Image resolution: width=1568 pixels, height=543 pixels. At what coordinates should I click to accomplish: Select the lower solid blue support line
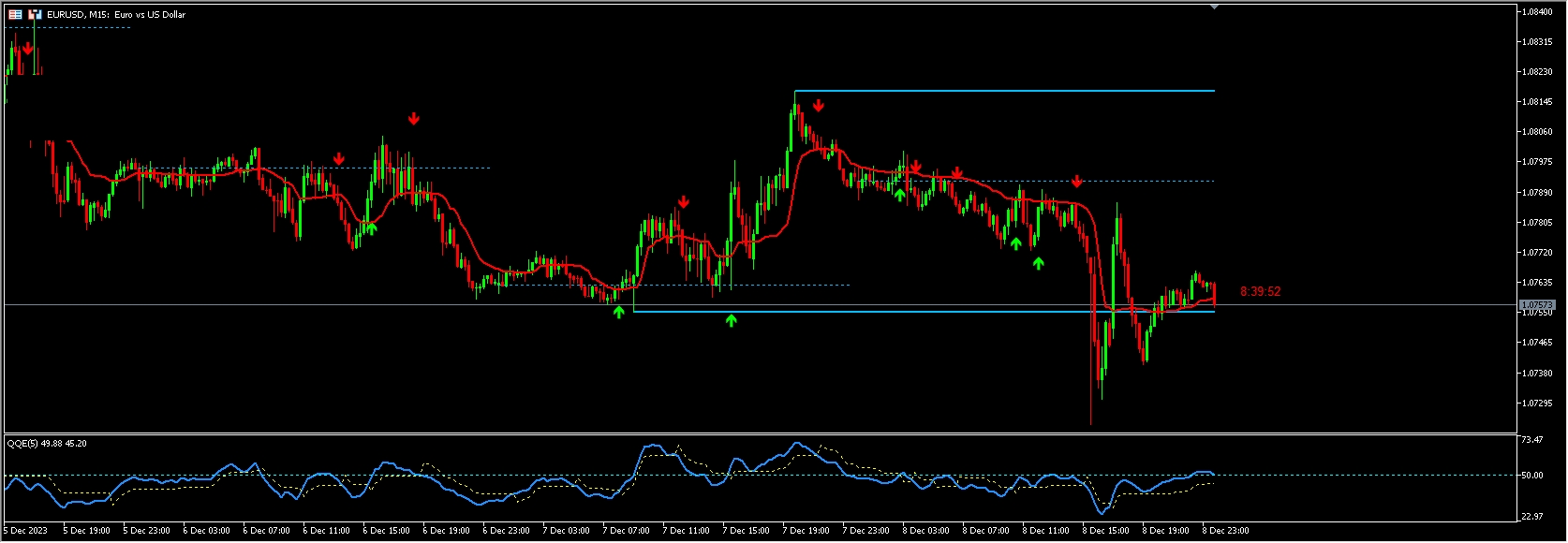[x=924, y=311]
